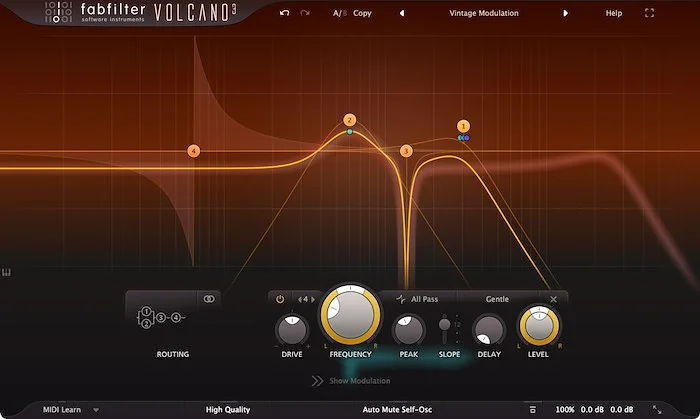
Task: Select filter node 4 on the display
Action: [194, 151]
